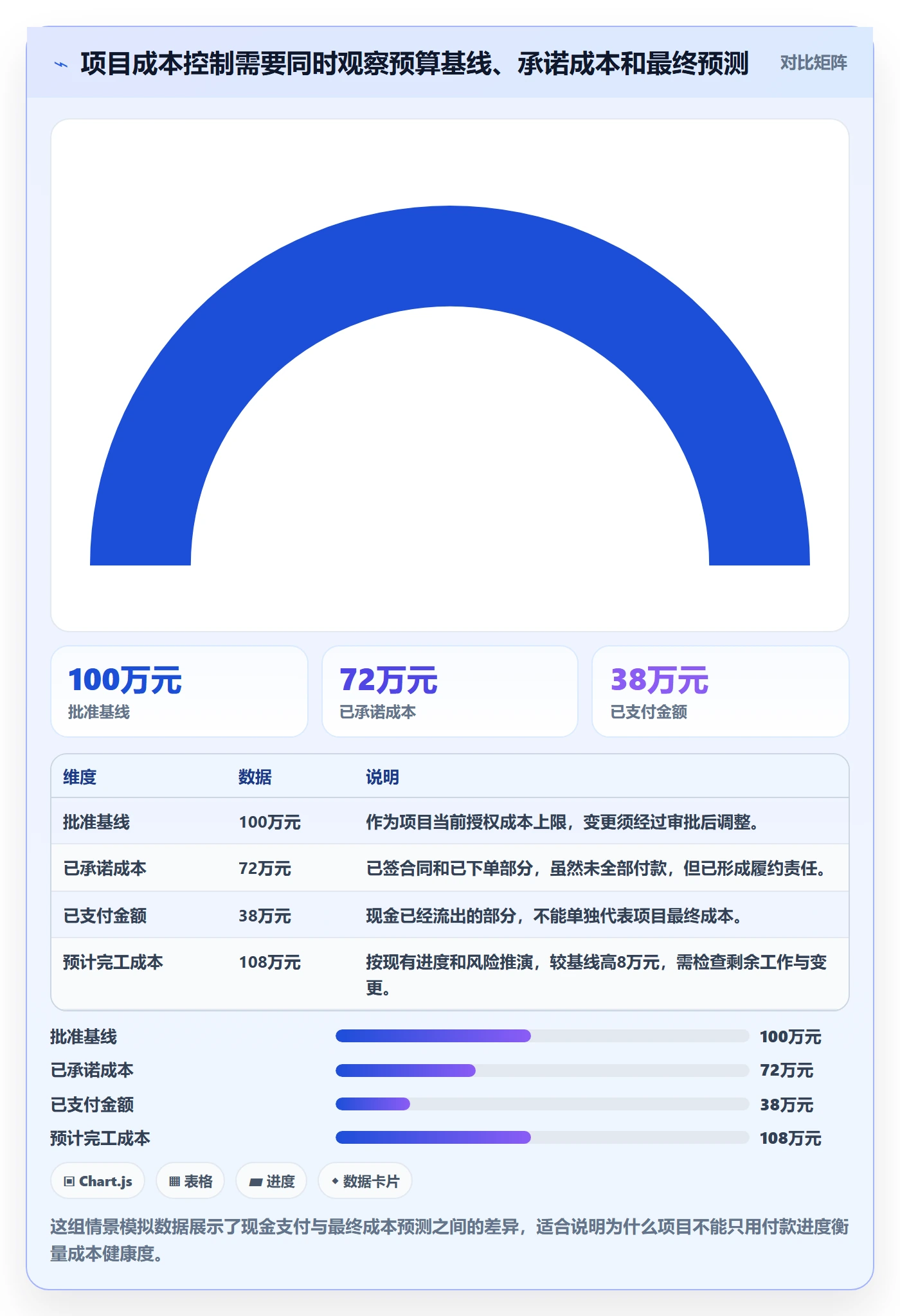The height and width of the screenshot is (1316, 900).
Task: Click the bar icon in 进度 chip
Action: [255, 1182]
